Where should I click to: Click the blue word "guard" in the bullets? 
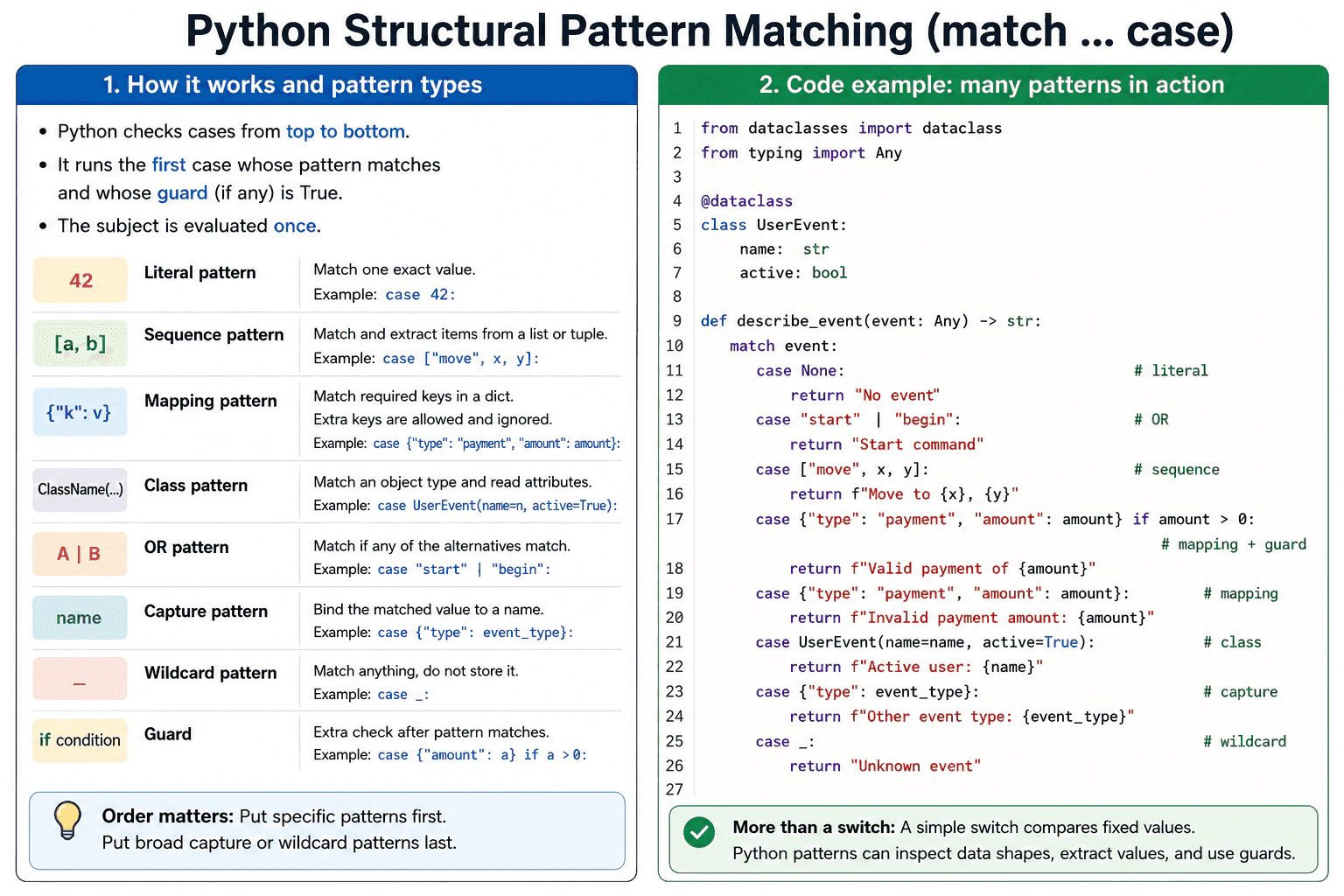tap(182, 193)
